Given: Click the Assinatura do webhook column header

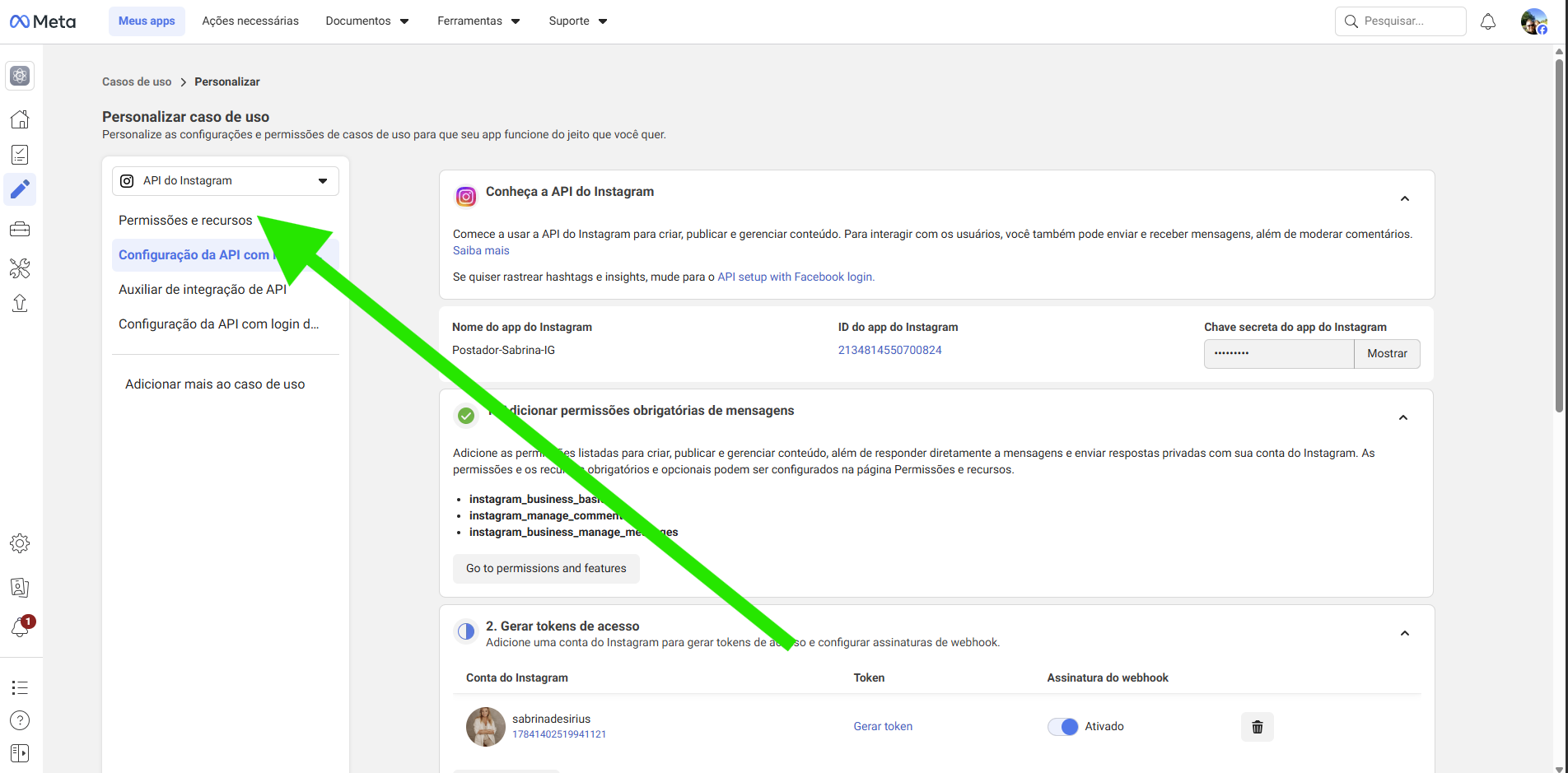Looking at the screenshot, I should tap(1108, 678).
